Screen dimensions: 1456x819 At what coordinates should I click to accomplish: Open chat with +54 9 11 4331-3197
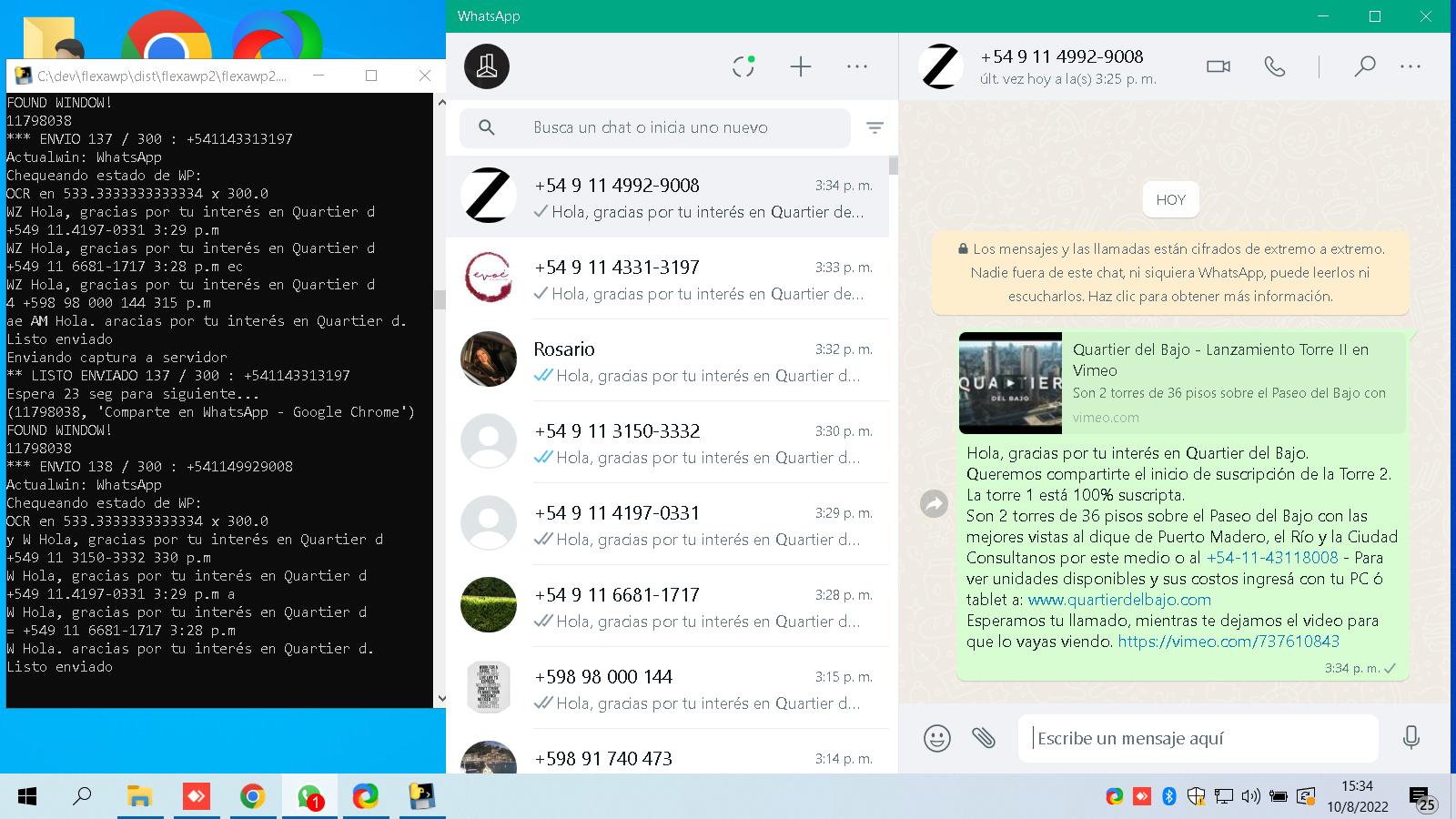click(667, 278)
